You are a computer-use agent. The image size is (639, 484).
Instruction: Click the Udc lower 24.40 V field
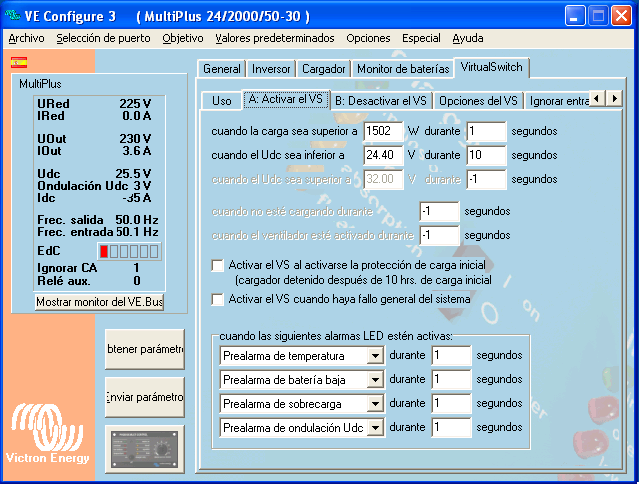[x=383, y=155]
